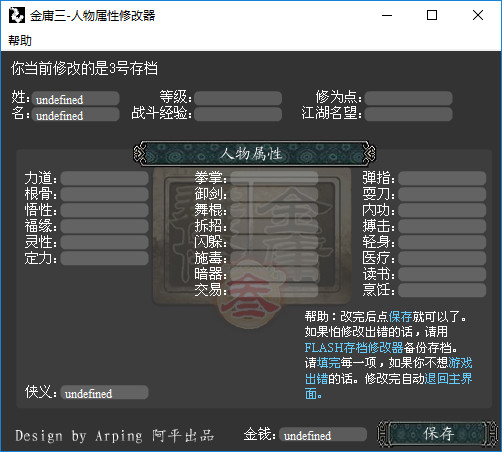Viewport: 502px width, 452px height.
Task: Select the 弹指 skill field
Action: coord(442,178)
